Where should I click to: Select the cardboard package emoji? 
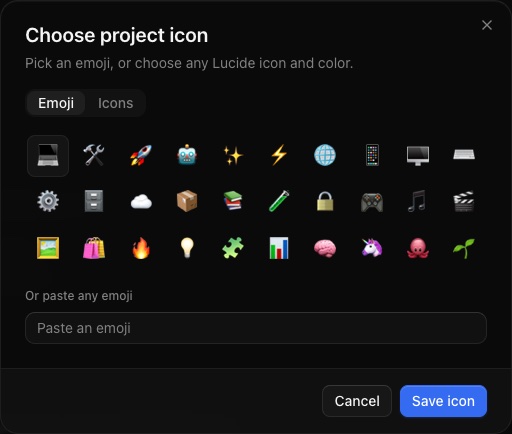coord(187,201)
